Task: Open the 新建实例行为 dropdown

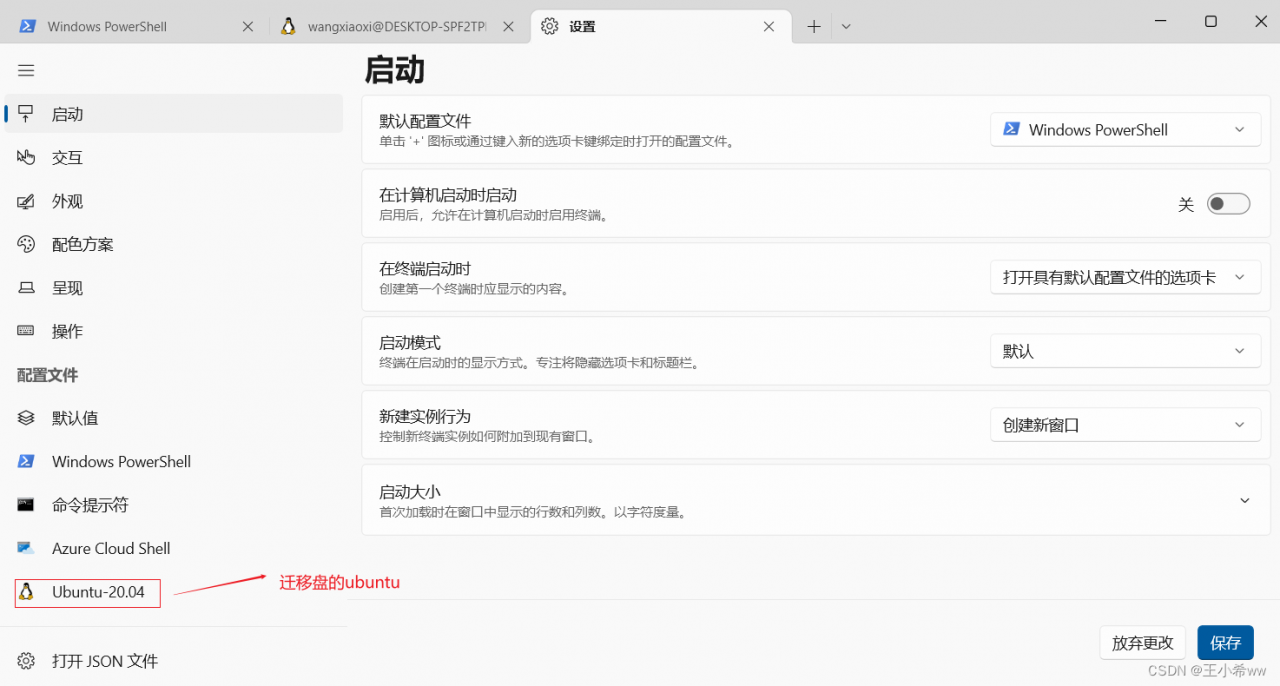Action: tap(1125, 424)
